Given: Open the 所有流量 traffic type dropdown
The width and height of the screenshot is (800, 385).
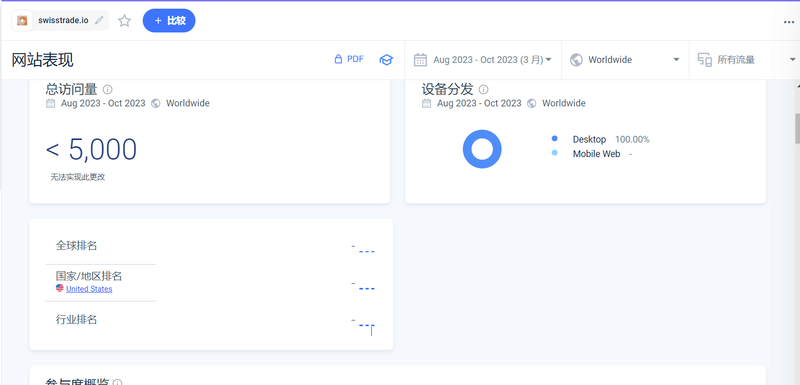Looking at the screenshot, I should pyautogui.click(x=744, y=60).
